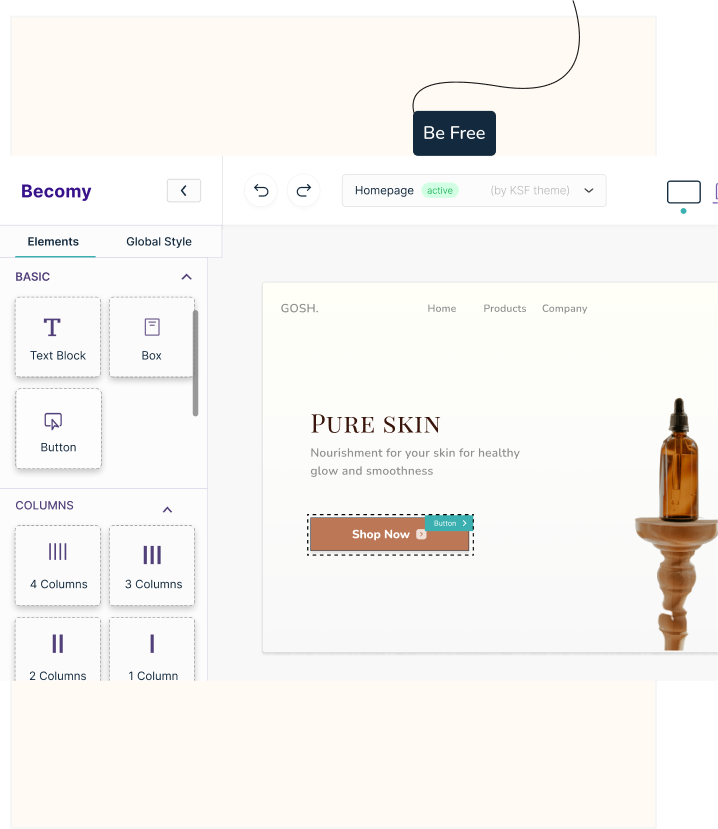The height and width of the screenshot is (829, 718).
Task: Switch to the Global Style tab
Action: point(158,242)
